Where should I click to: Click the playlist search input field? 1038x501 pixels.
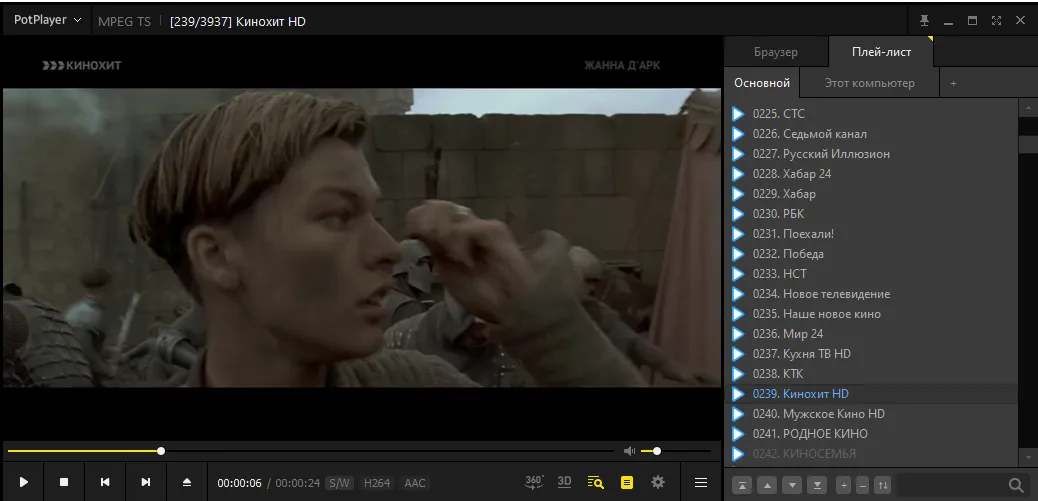click(x=950, y=485)
